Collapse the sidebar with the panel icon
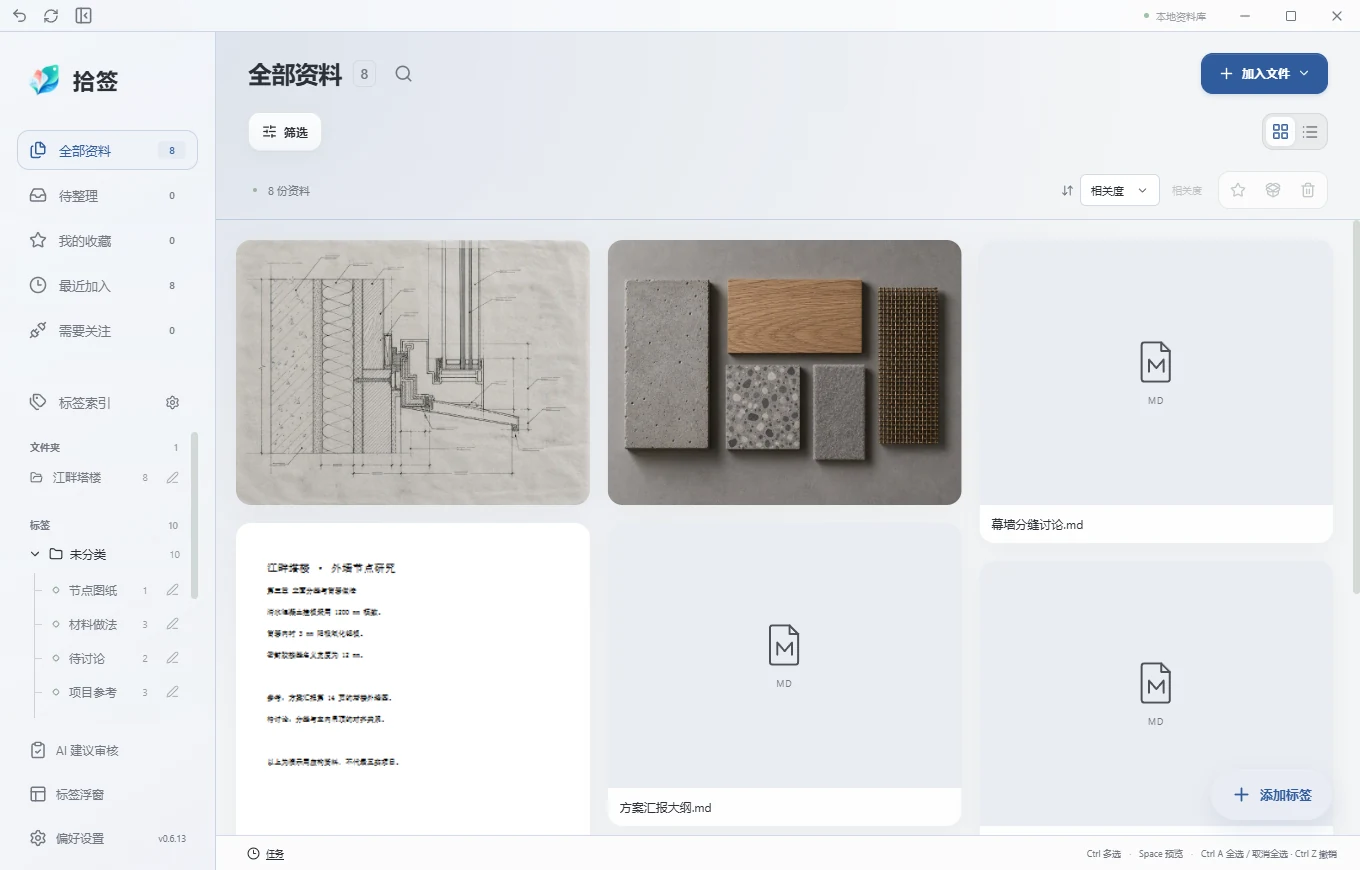1360x870 pixels. coord(84,16)
